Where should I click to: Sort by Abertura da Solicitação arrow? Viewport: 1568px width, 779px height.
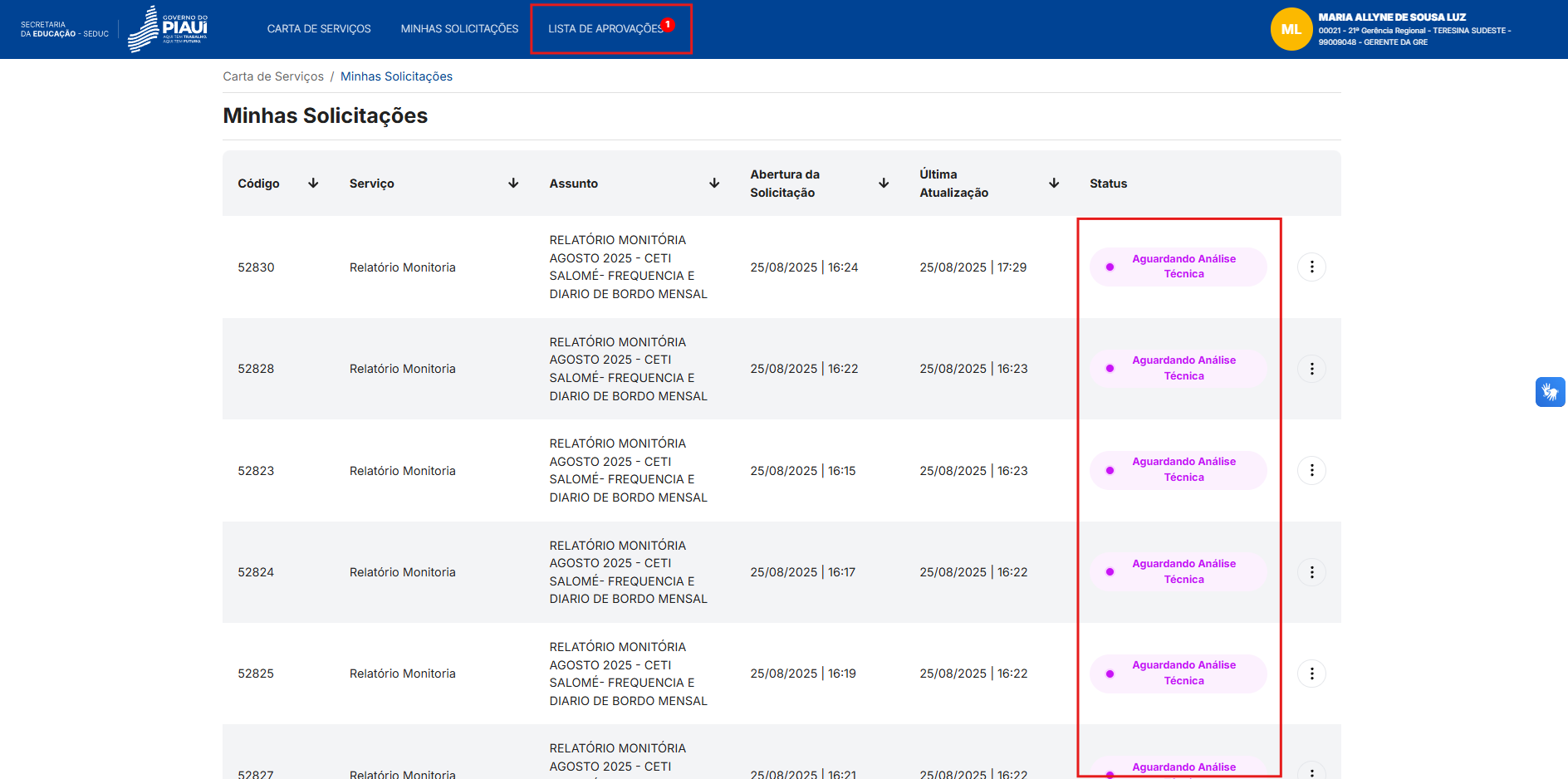click(x=884, y=184)
